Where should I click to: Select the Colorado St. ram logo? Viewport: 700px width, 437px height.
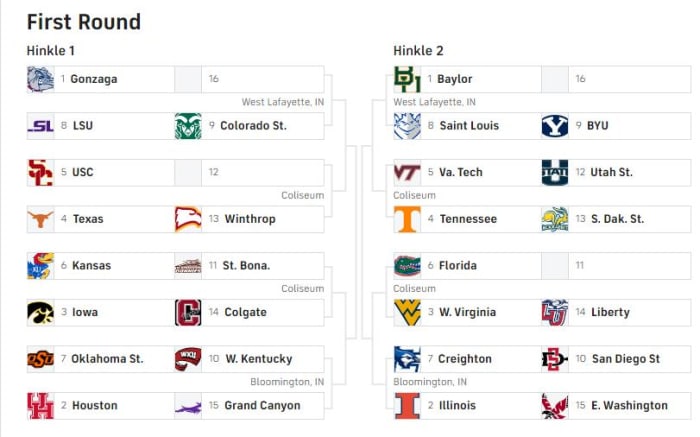[188, 126]
